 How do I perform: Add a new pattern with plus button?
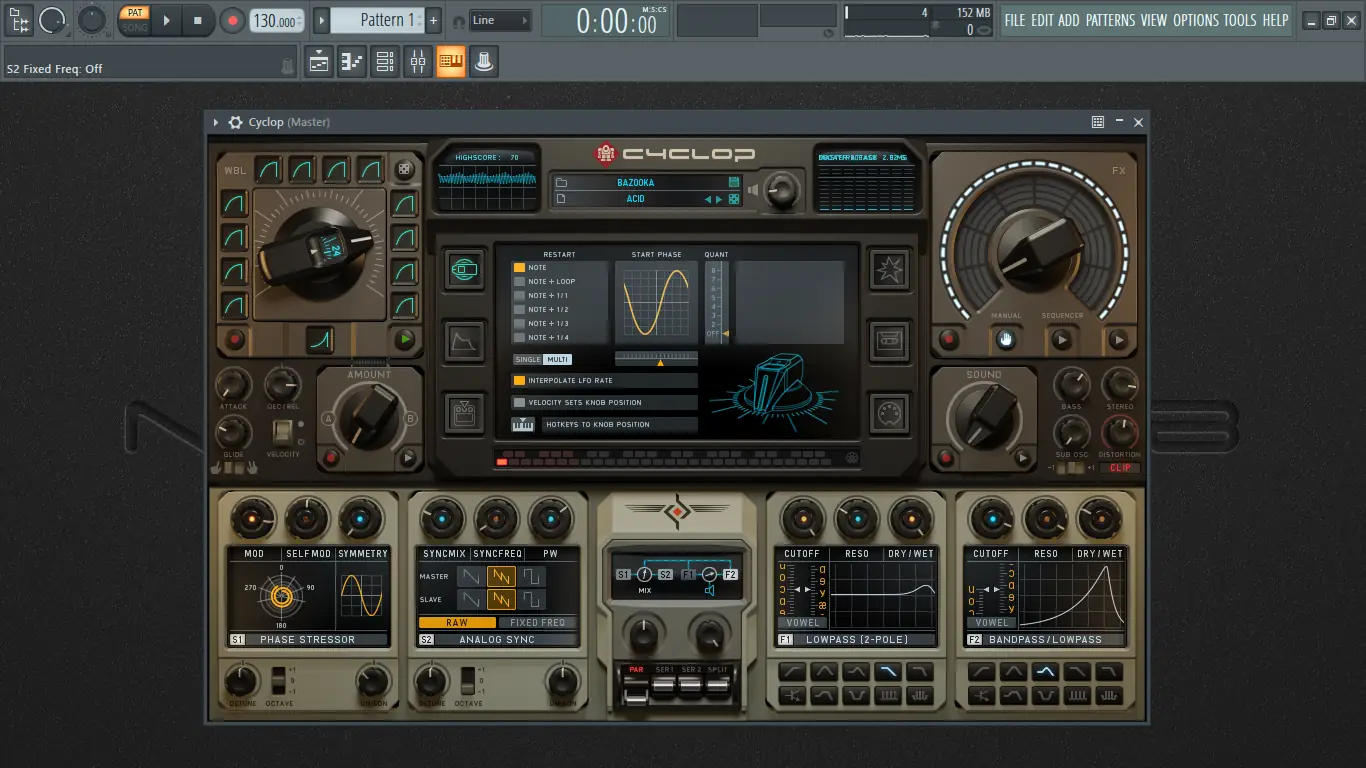[x=433, y=20]
